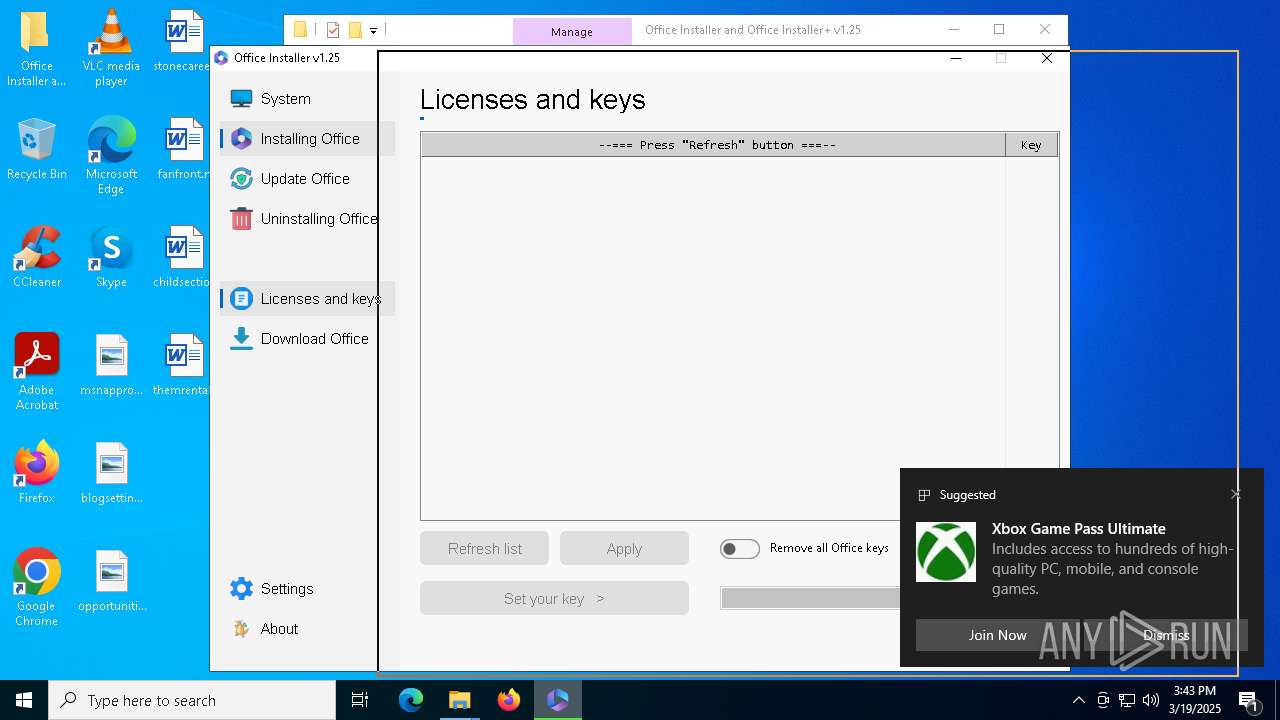Select stonecare Word document on desktop
This screenshot has width=1280, height=720.
click(x=182, y=41)
